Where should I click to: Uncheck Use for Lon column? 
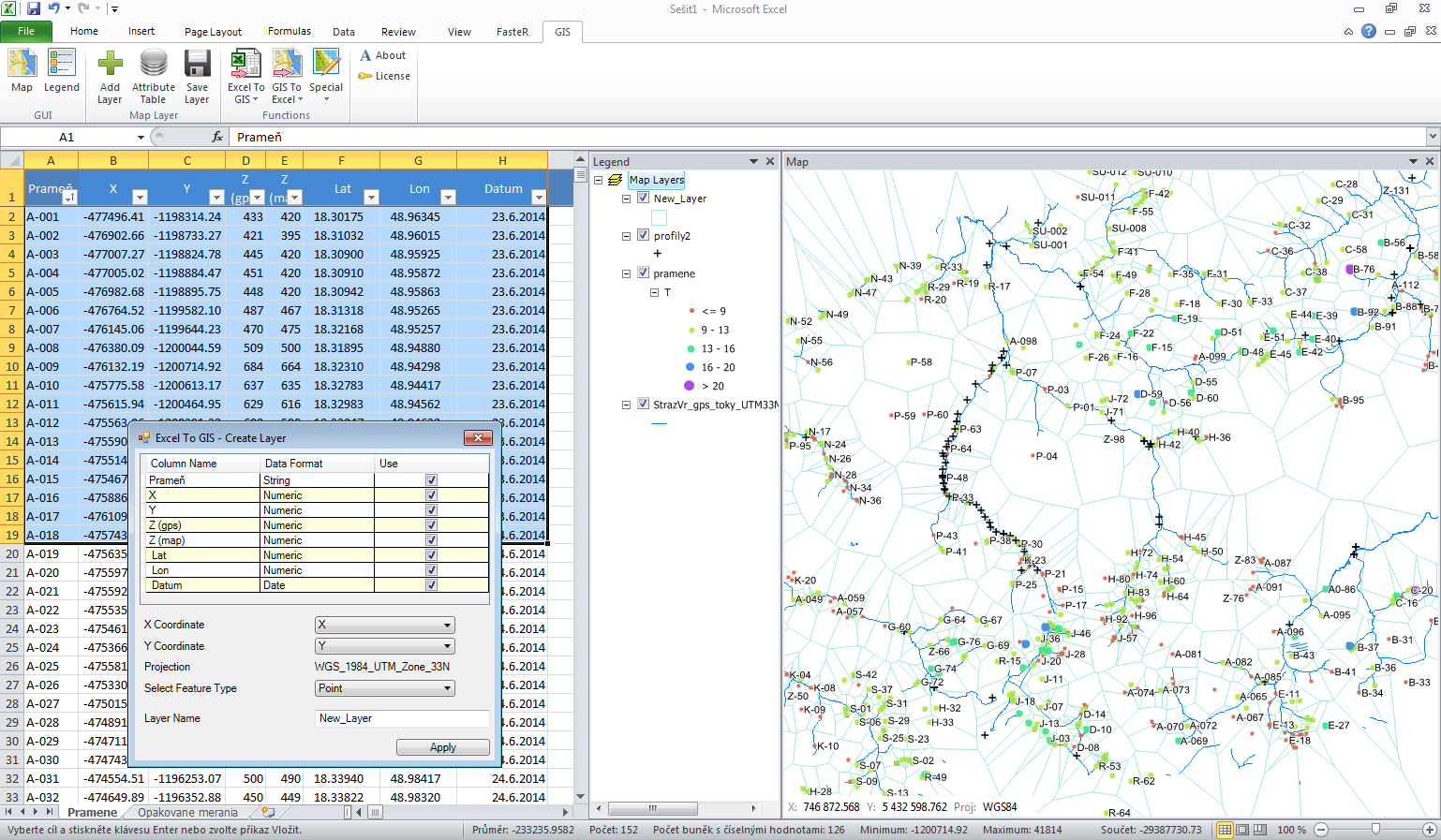431,569
